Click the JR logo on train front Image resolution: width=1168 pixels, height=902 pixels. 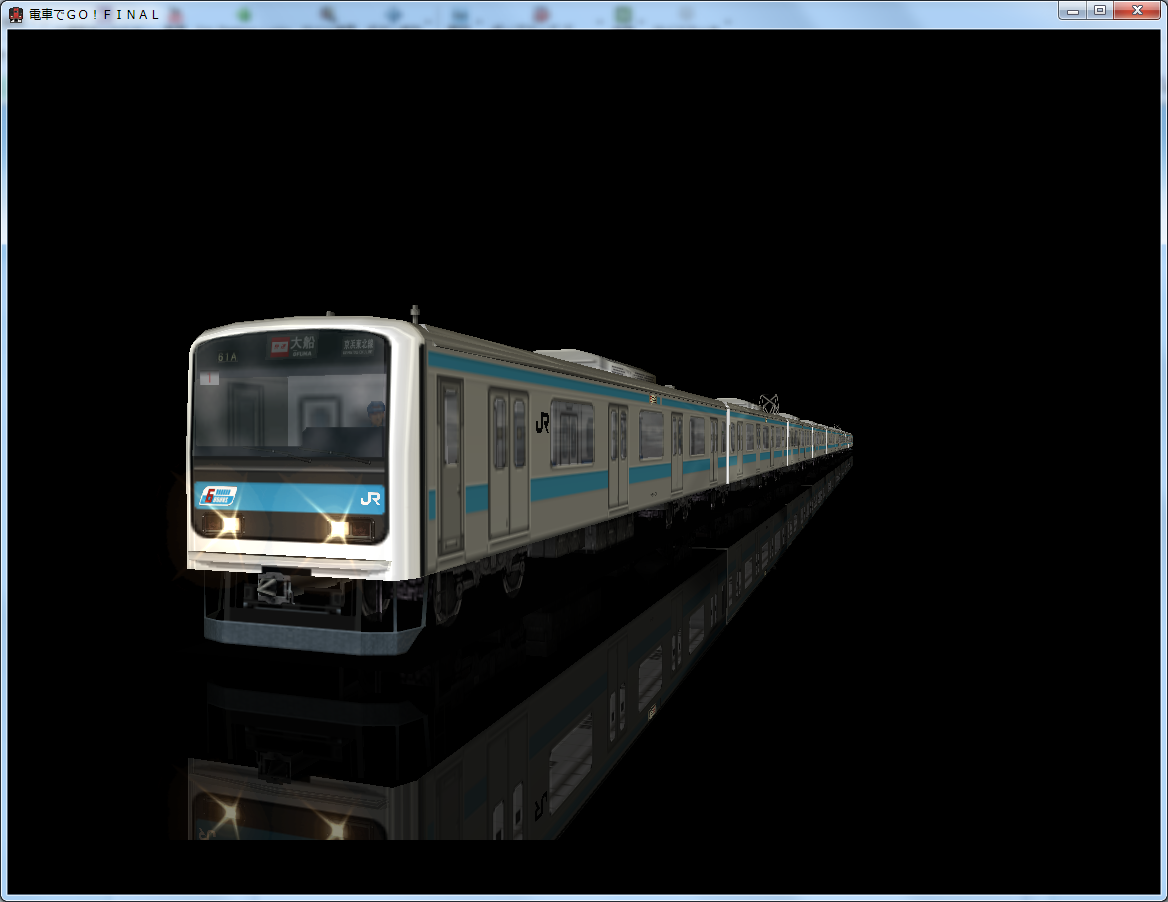pos(369,498)
